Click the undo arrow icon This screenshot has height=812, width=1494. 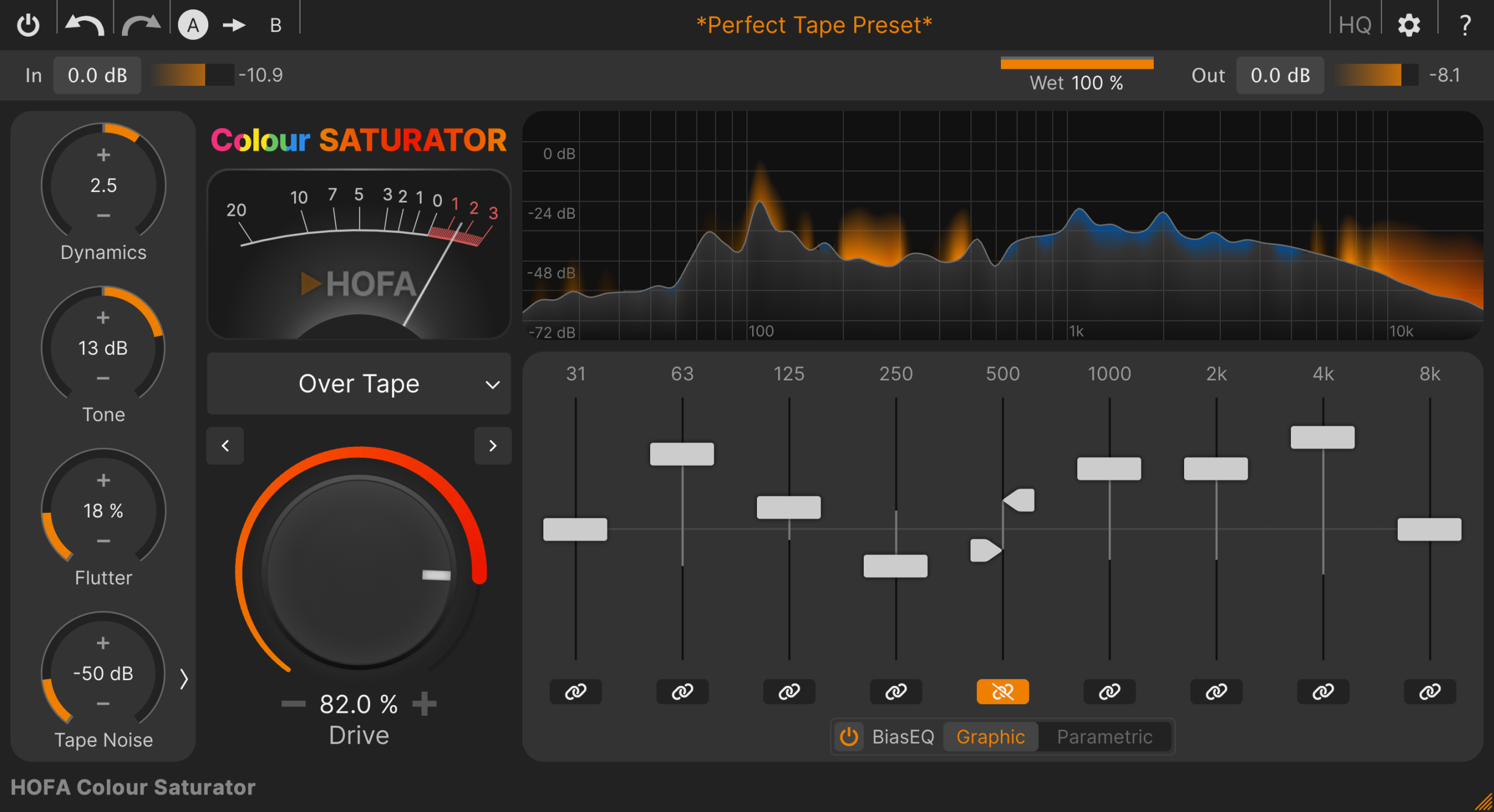(85, 25)
